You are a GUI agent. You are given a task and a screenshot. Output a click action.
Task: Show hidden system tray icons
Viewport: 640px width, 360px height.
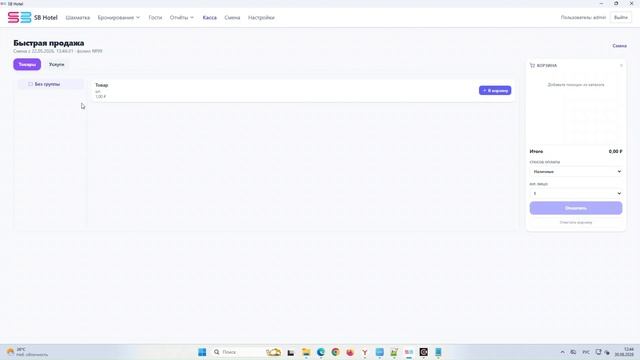click(562, 352)
